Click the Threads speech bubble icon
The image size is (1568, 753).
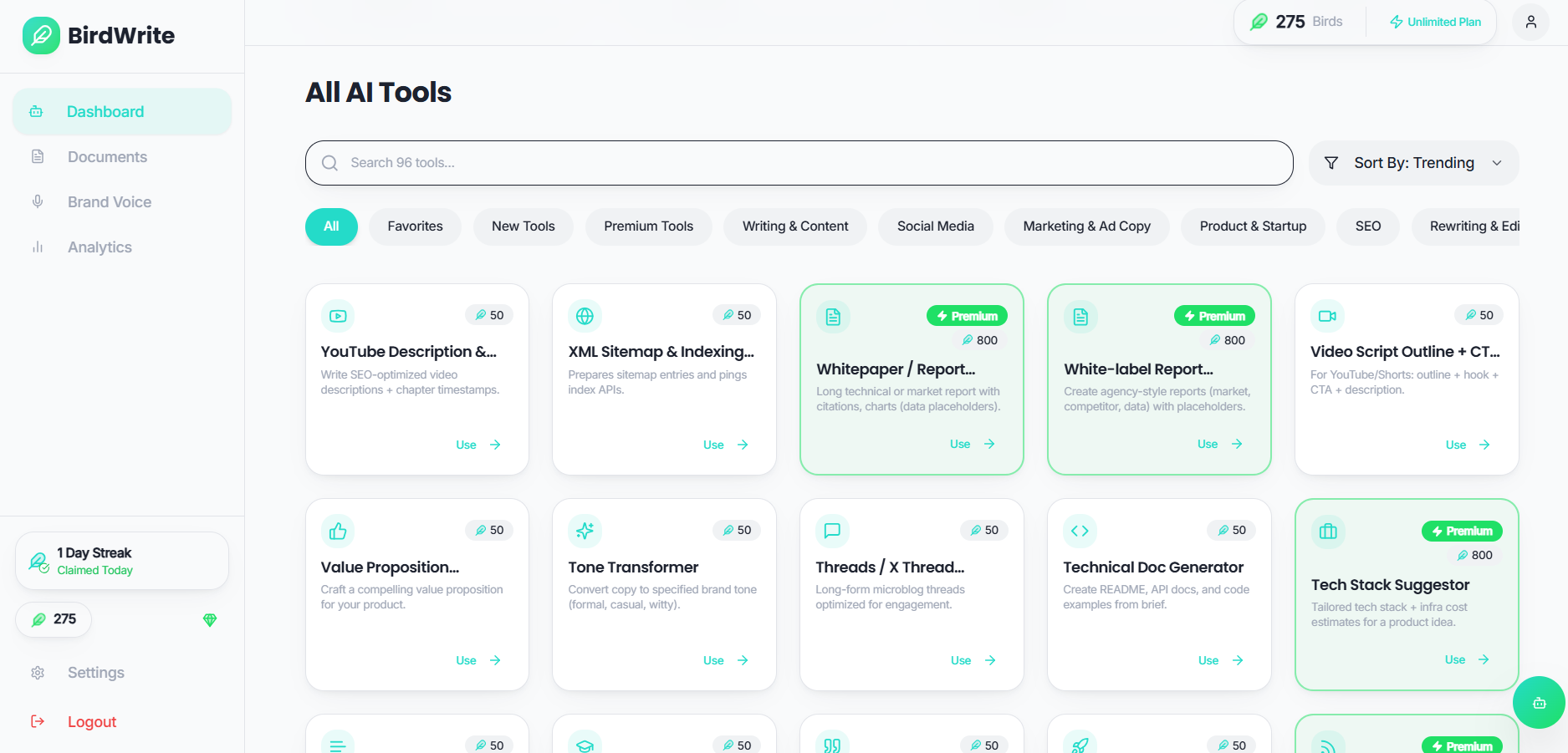[x=832, y=531]
